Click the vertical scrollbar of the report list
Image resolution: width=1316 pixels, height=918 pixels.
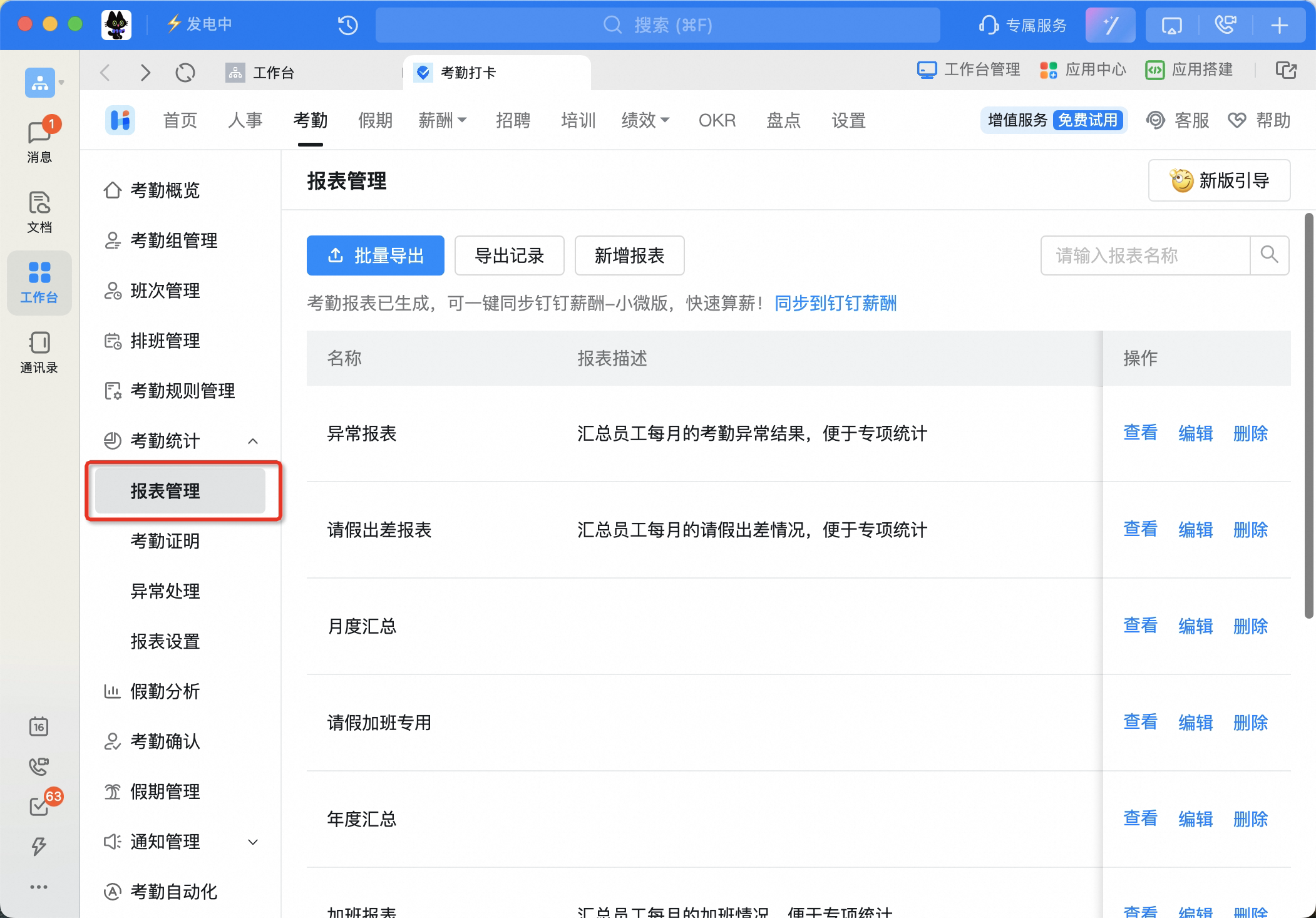click(1308, 416)
